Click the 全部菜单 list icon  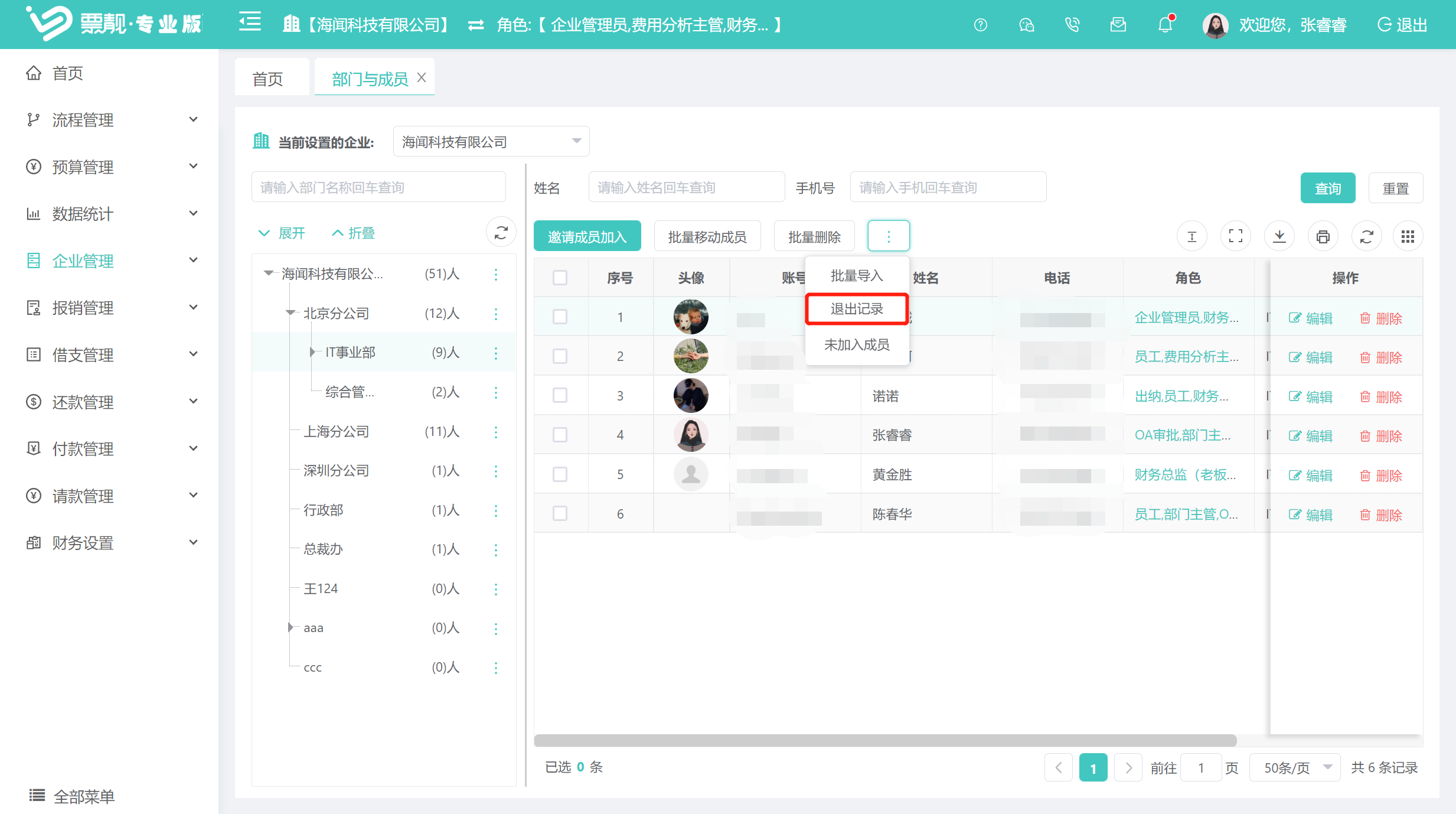point(37,796)
